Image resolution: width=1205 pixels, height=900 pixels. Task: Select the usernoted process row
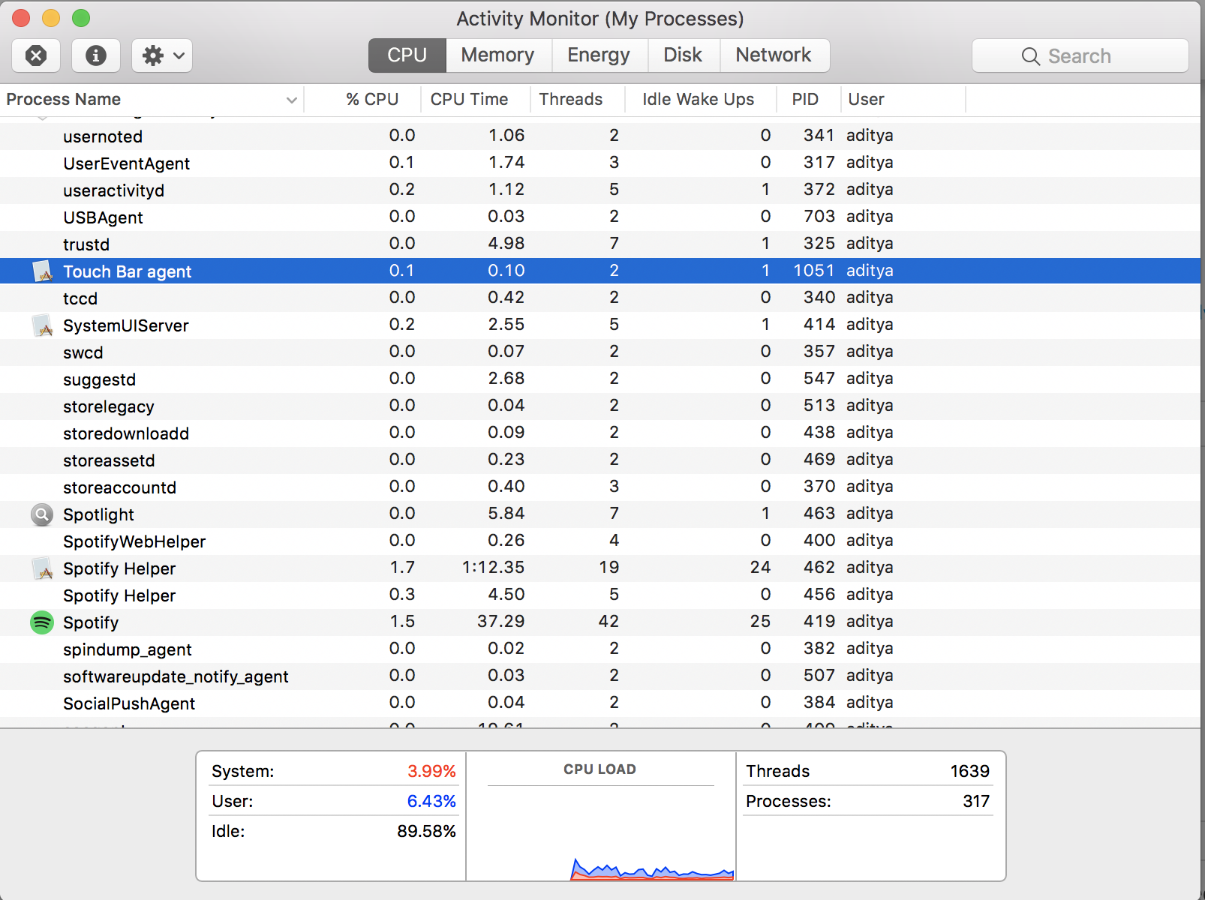point(600,136)
